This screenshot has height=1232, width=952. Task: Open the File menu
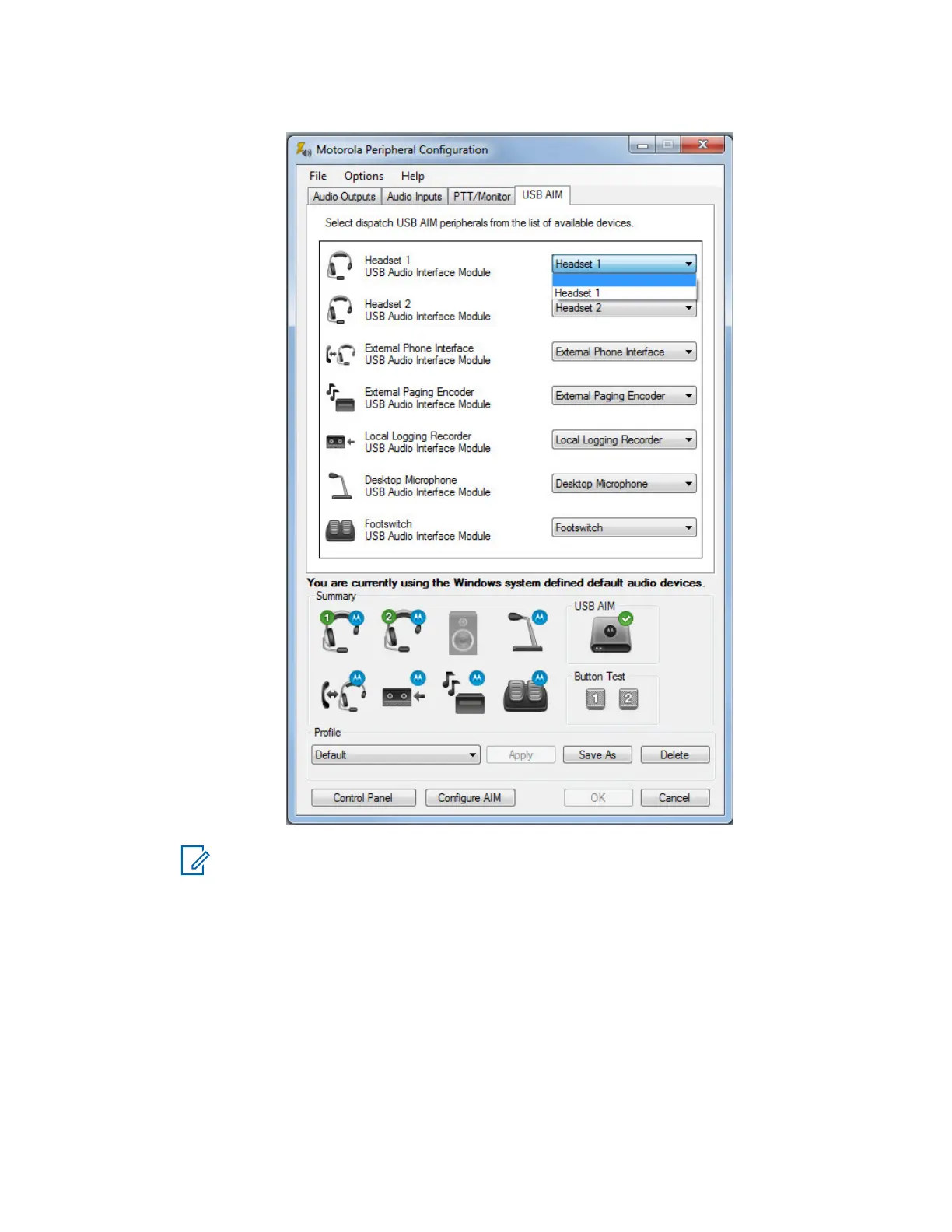coord(318,176)
